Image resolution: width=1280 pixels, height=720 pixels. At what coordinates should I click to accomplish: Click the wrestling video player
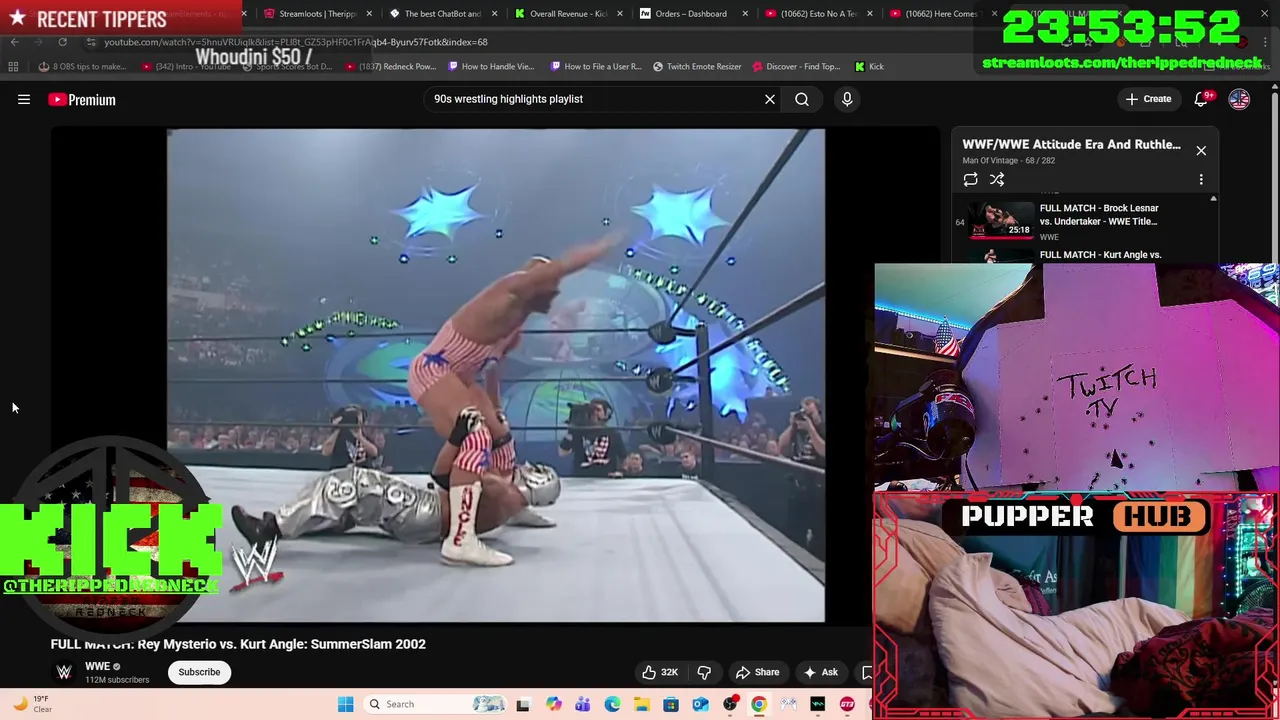pos(496,375)
